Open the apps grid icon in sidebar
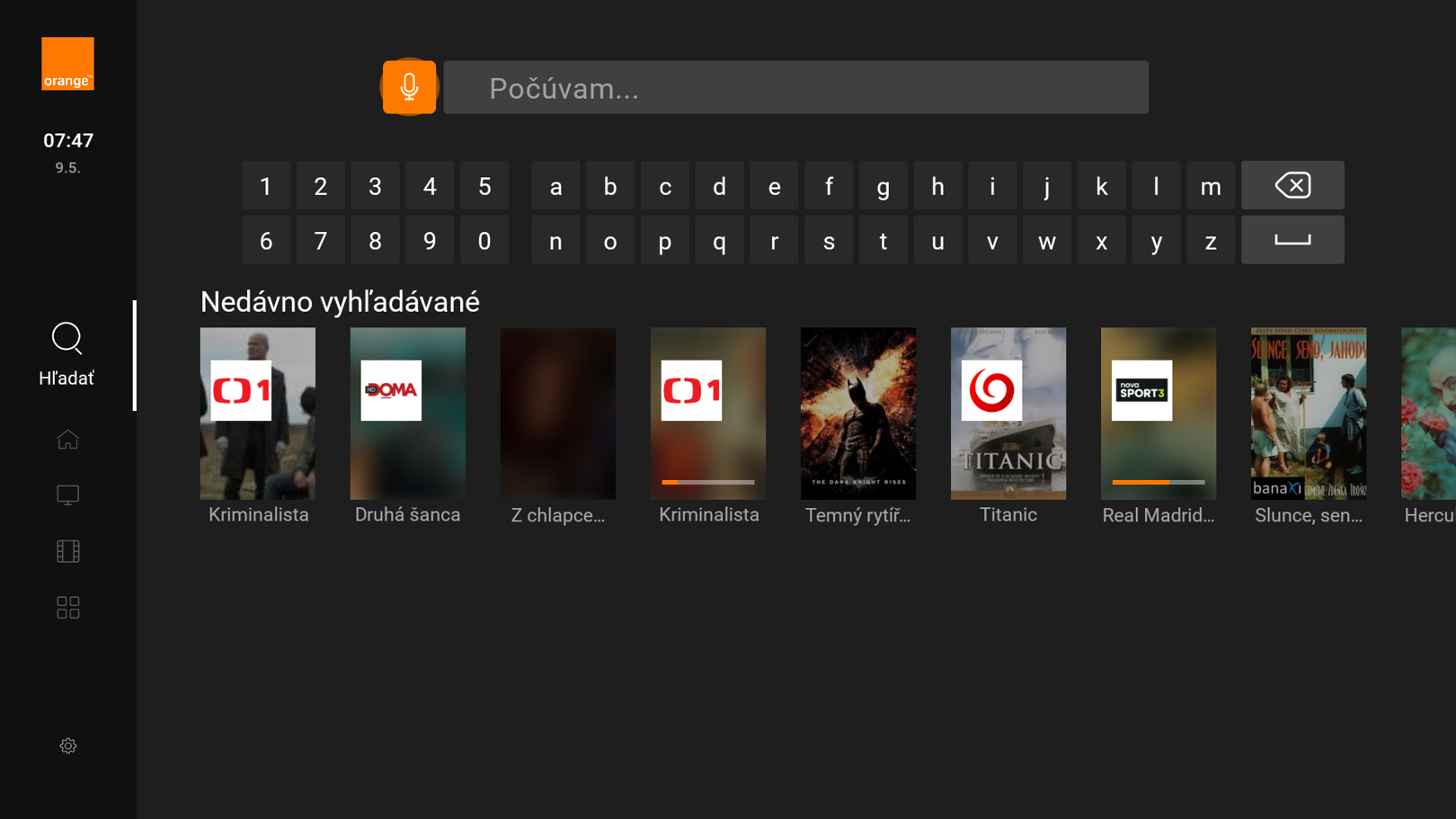The width and height of the screenshot is (1456, 819). tap(67, 607)
